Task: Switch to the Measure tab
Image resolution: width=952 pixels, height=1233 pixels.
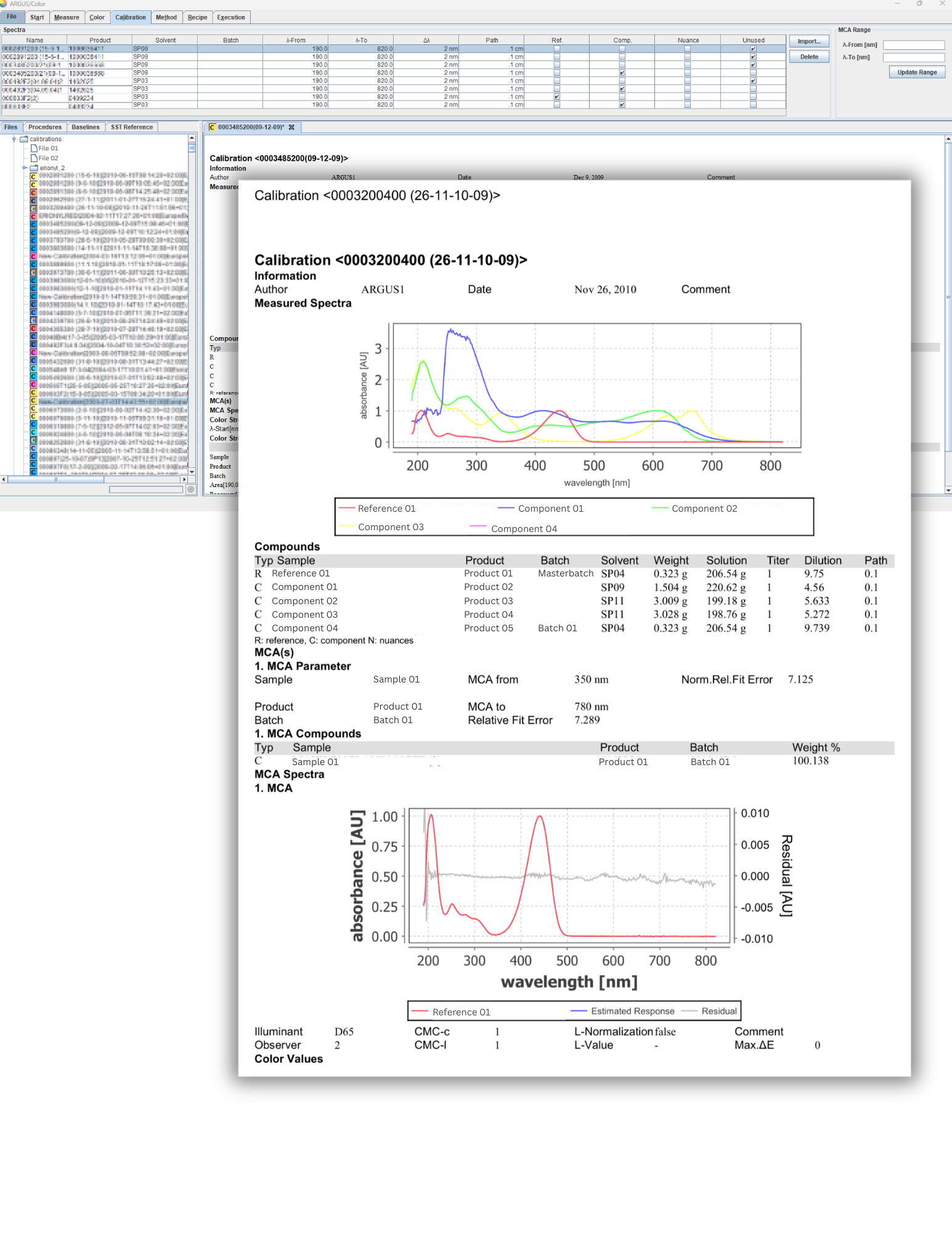Action: pyautogui.click(x=67, y=17)
